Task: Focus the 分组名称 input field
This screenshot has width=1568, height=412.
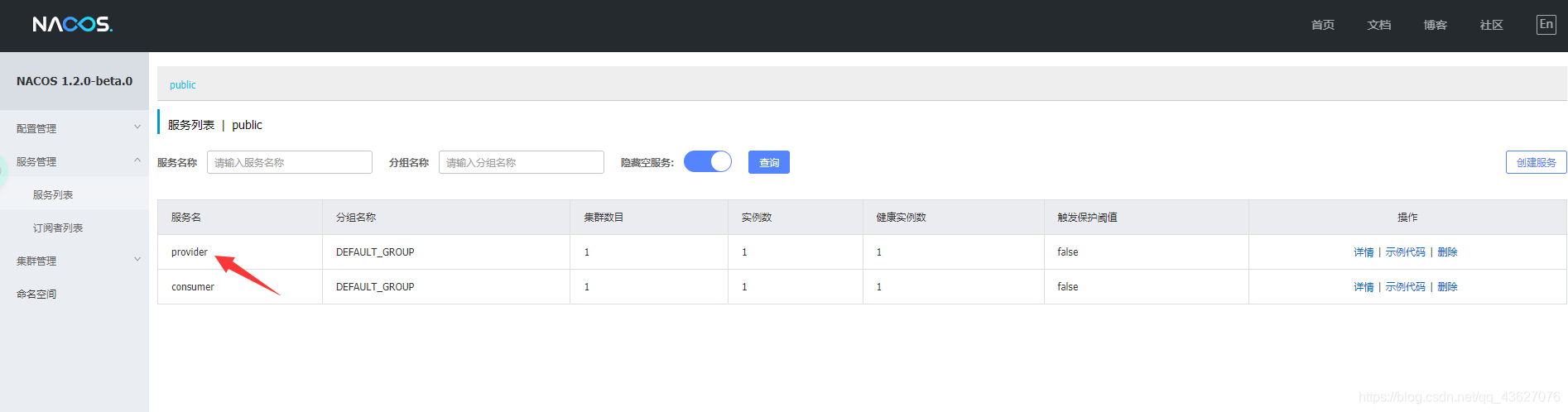Action: [x=522, y=162]
